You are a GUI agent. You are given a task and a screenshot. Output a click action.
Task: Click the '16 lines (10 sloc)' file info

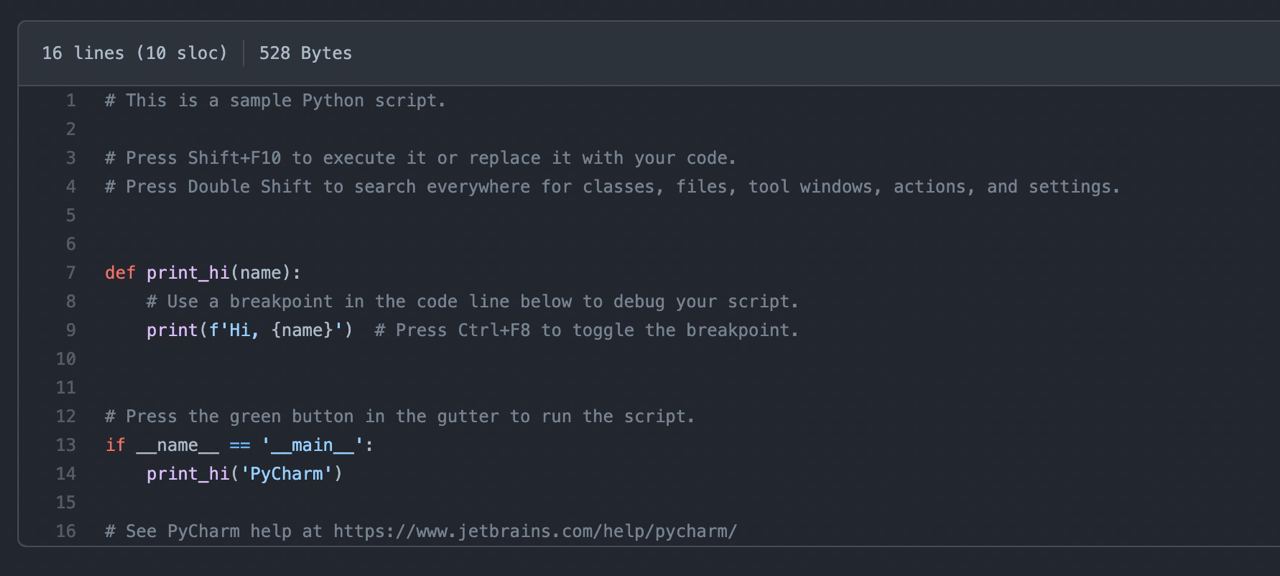click(x=135, y=53)
